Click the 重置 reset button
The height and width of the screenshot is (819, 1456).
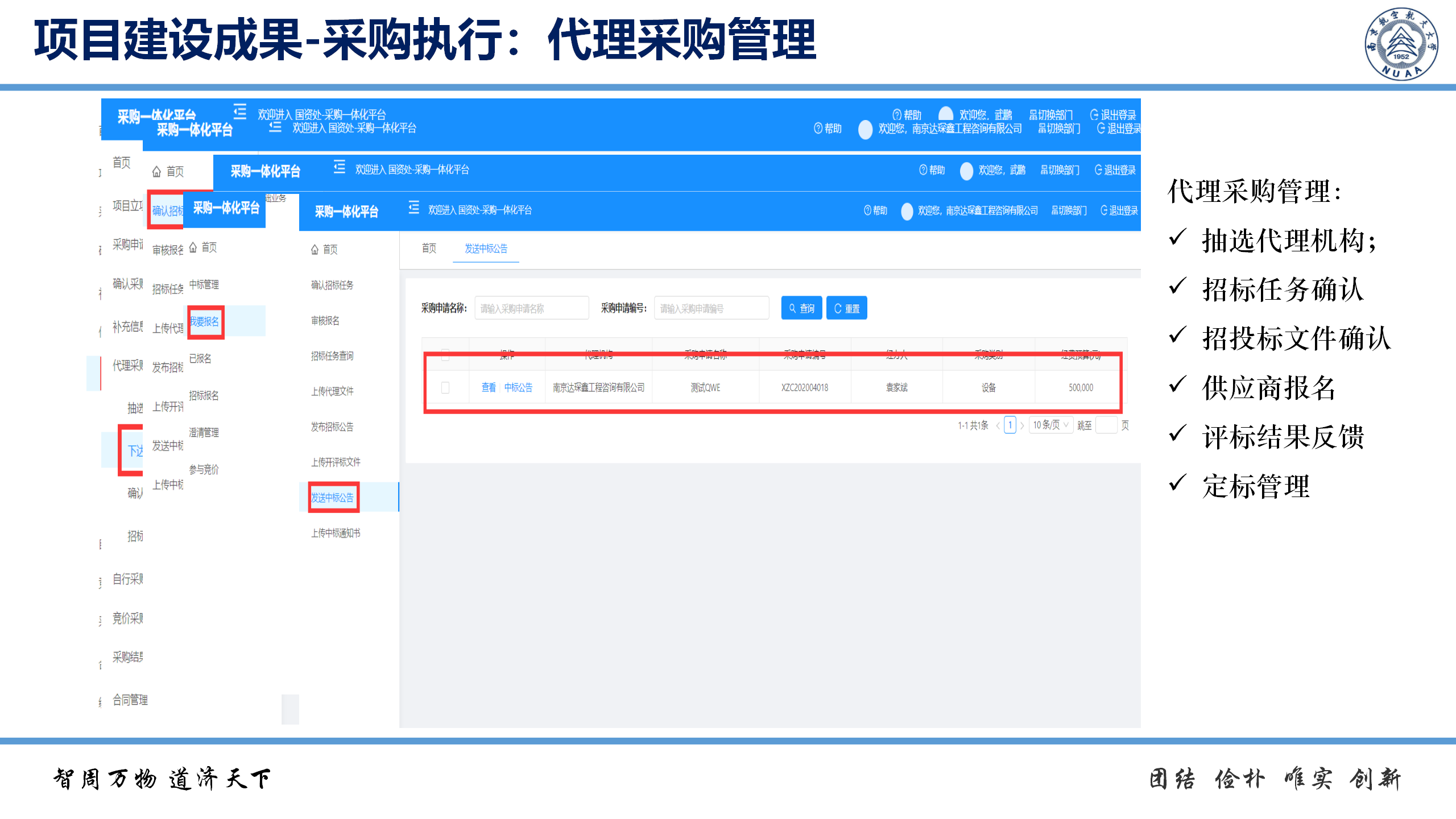click(x=847, y=308)
